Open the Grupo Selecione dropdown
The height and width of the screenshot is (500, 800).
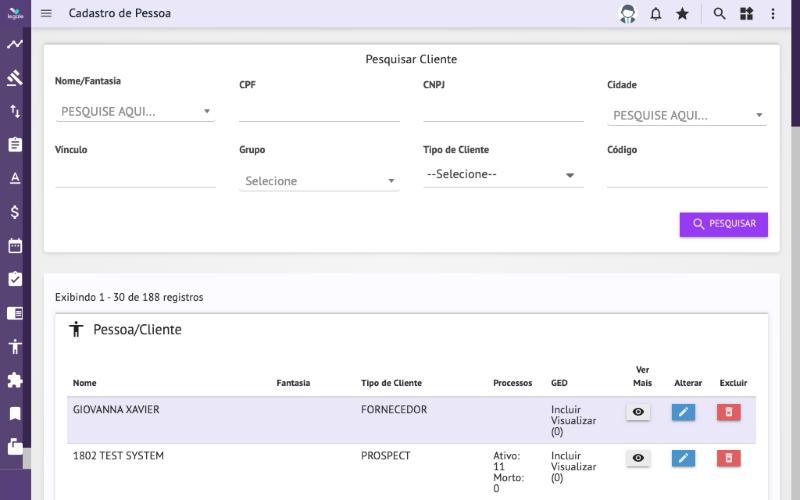(319, 181)
